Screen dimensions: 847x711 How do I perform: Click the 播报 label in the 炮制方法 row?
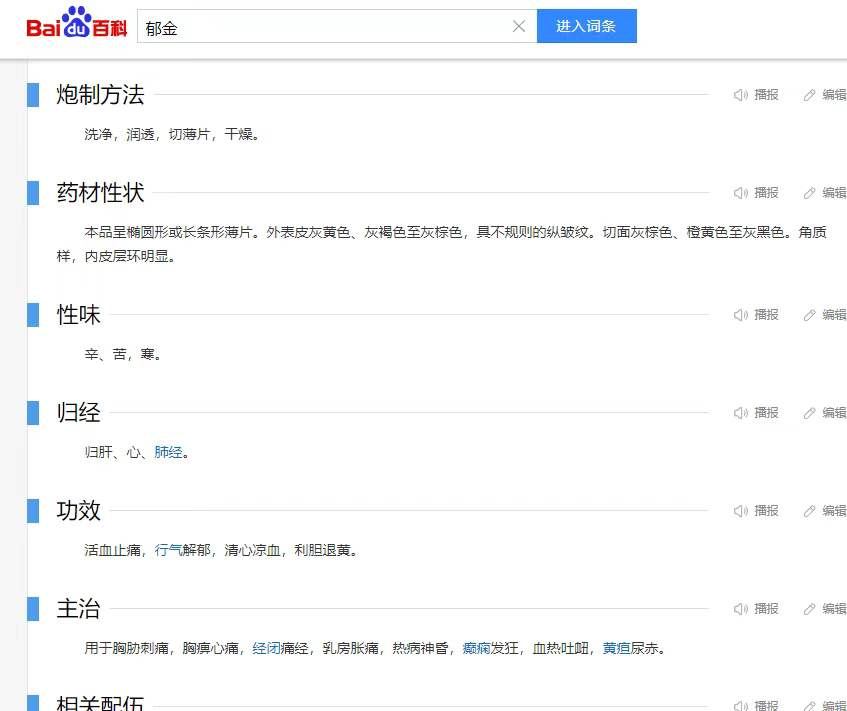tap(766, 95)
